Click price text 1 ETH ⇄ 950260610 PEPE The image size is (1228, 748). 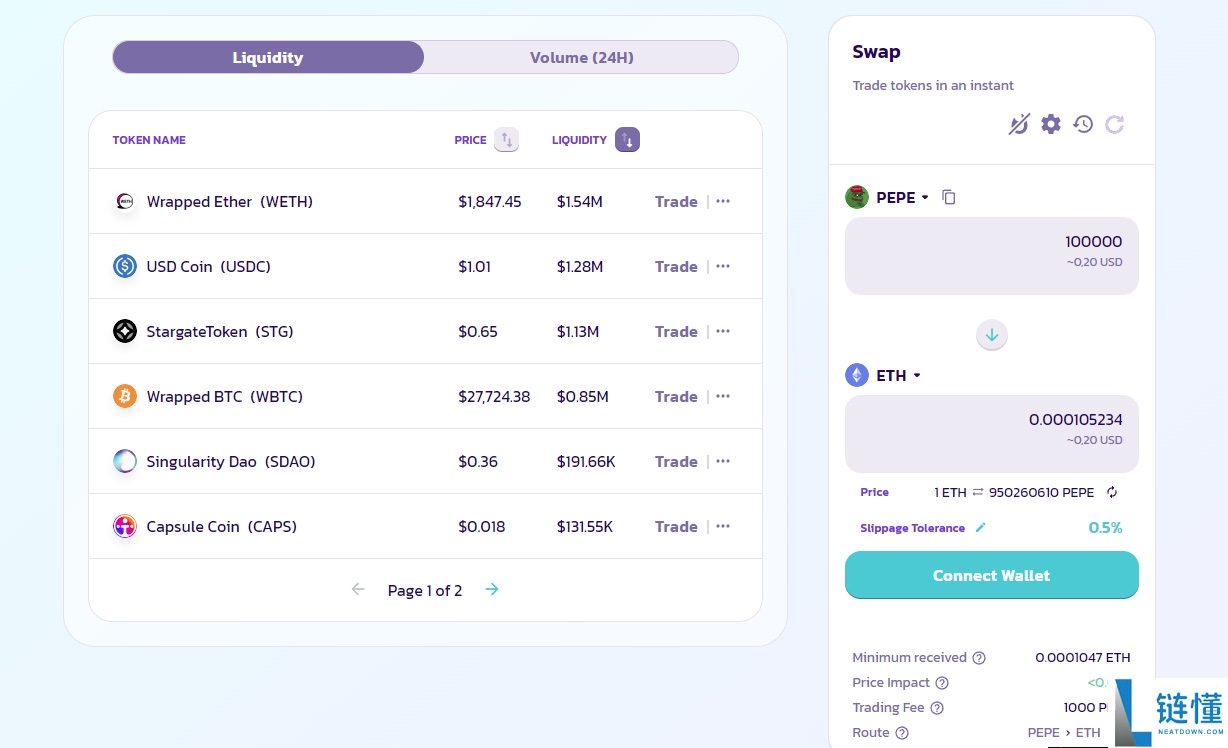[x=1014, y=492]
